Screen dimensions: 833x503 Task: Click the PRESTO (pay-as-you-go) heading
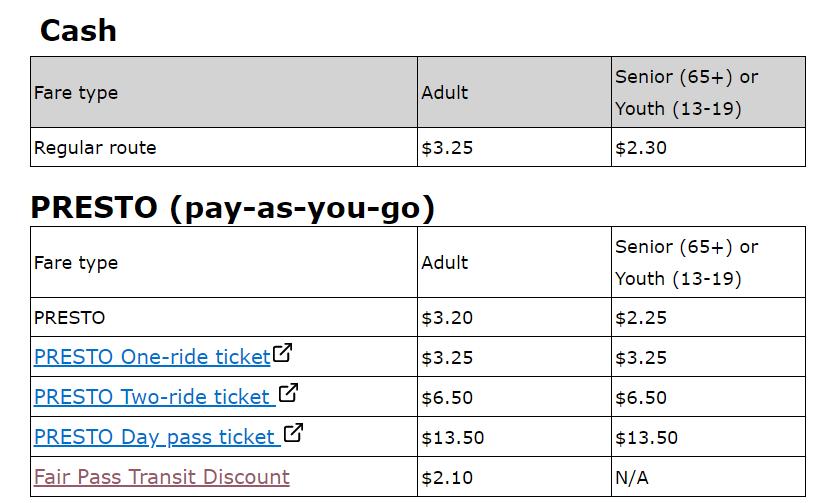[x=233, y=207]
